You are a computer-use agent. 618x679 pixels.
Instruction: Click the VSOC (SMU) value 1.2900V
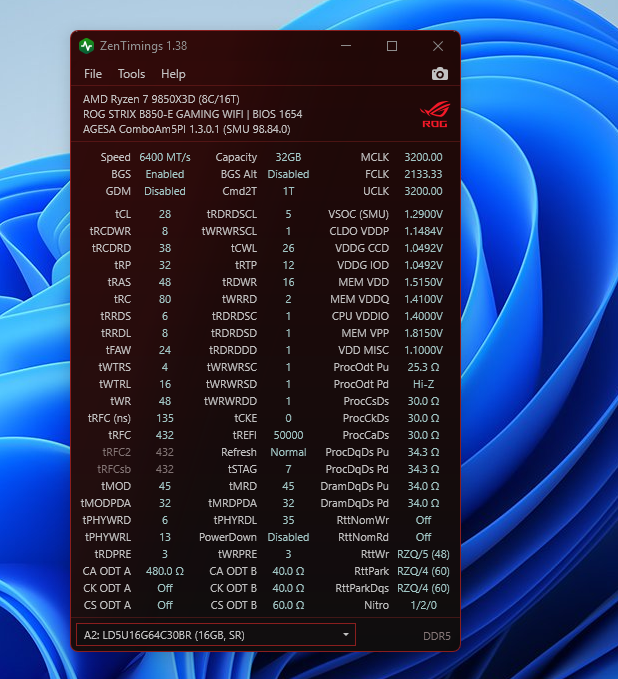coord(423,214)
